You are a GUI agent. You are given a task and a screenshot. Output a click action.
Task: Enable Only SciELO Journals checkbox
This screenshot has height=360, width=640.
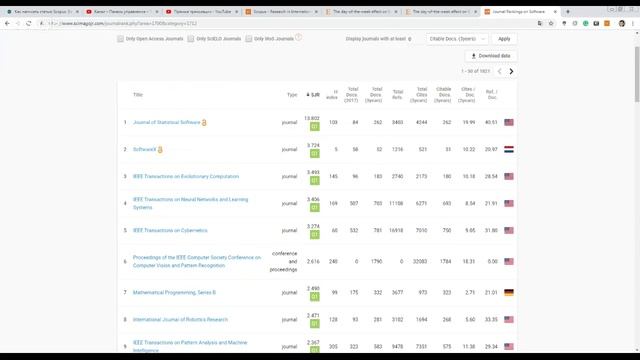click(x=191, y=39)
